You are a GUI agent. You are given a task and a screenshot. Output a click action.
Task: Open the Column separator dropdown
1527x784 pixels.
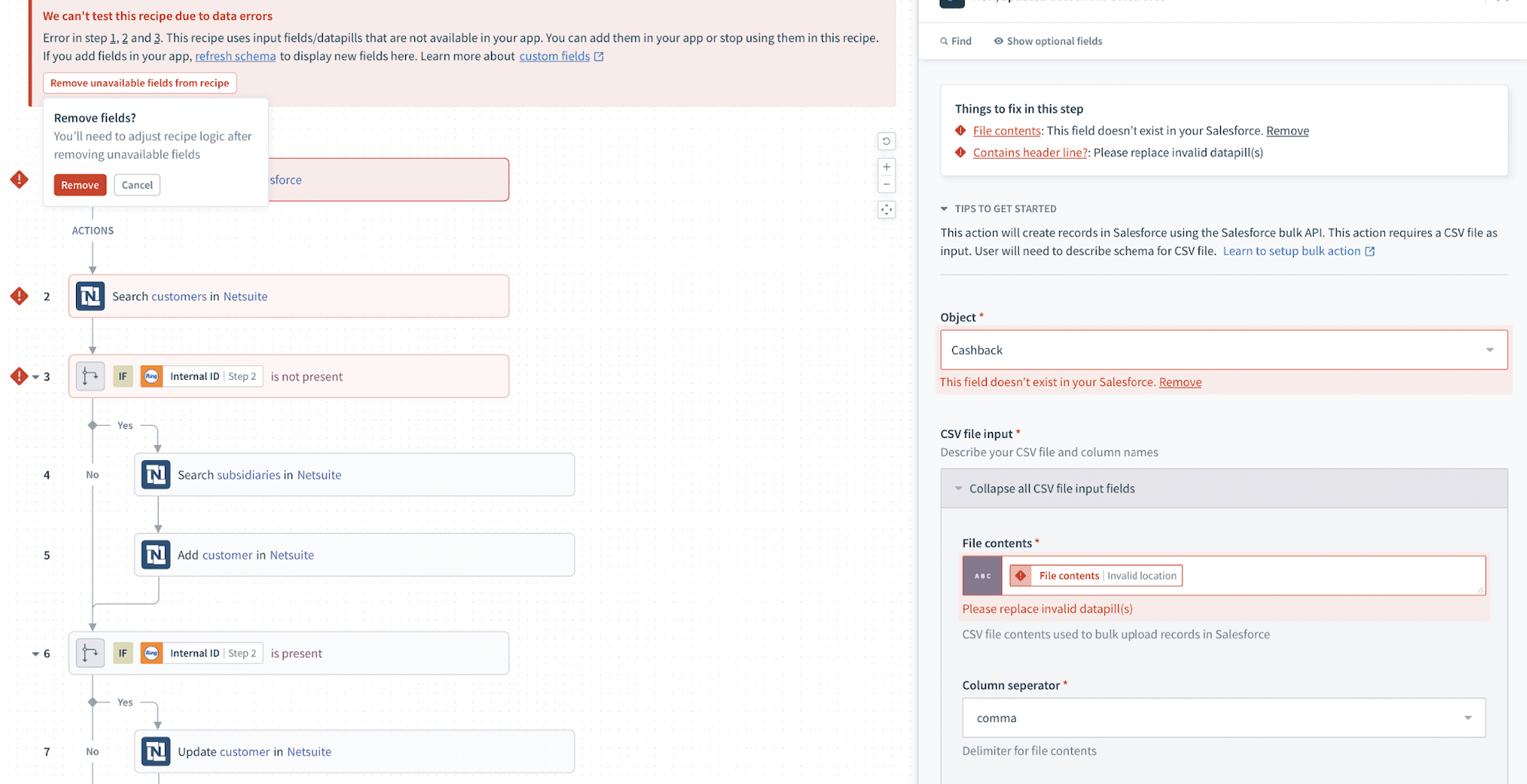click(x=1223, y=718)
